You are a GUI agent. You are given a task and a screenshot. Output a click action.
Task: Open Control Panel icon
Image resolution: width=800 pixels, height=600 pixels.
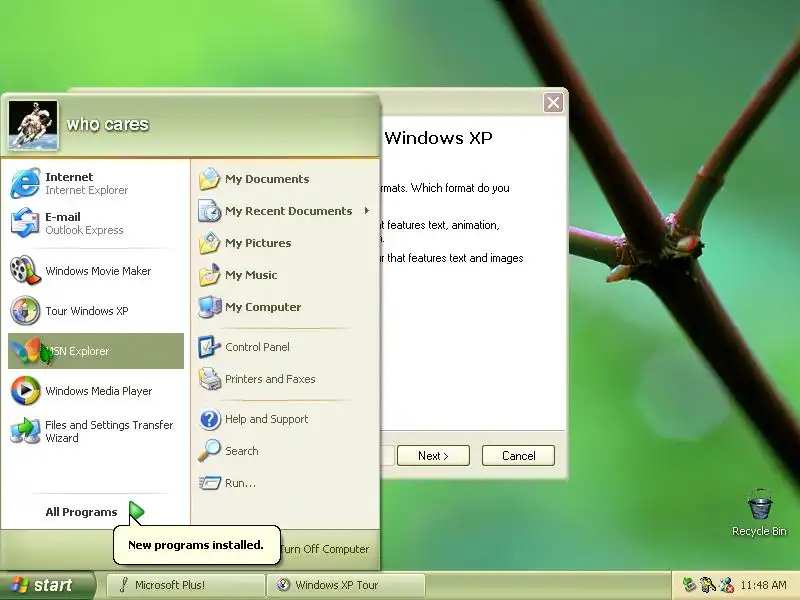[x=209, y=347]
